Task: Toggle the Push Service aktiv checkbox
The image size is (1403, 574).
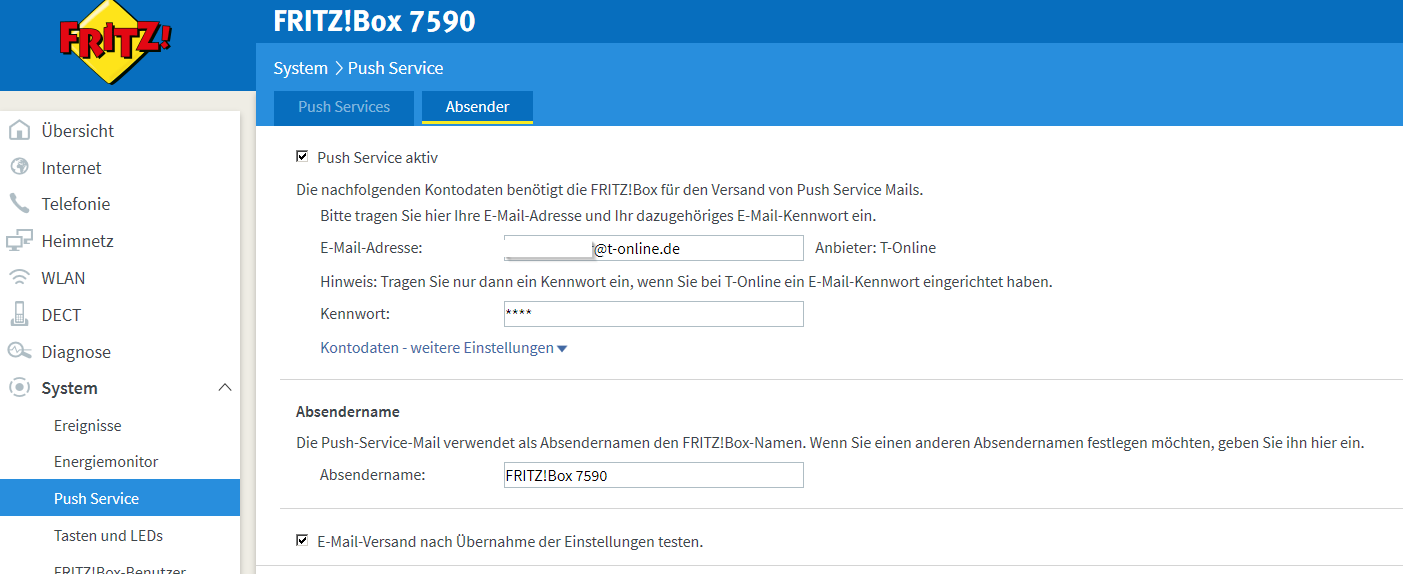Action: click(302, 157)
